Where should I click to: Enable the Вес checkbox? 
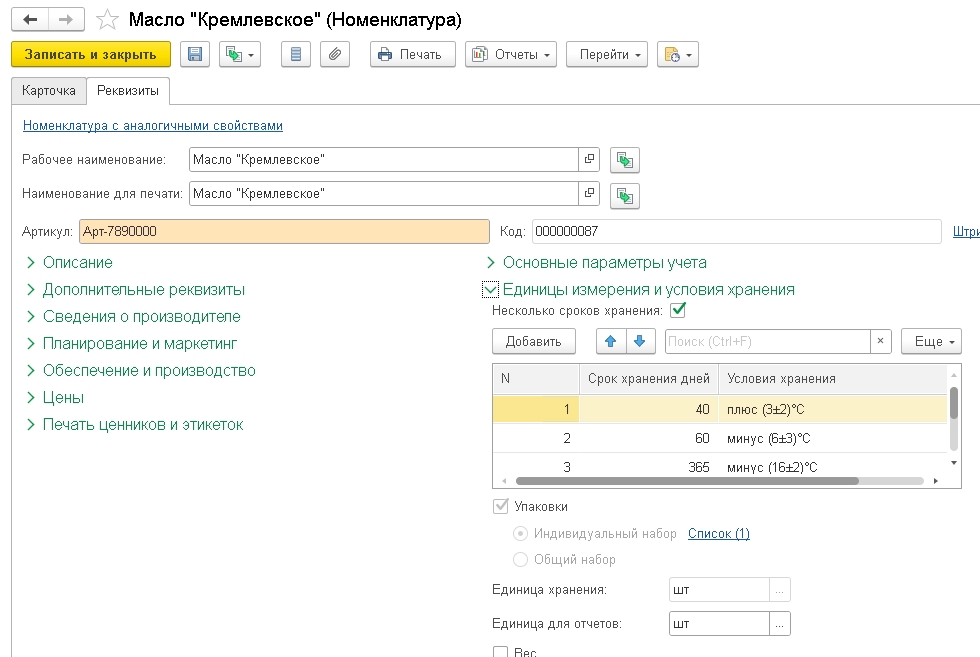click(x=501, y=652)
